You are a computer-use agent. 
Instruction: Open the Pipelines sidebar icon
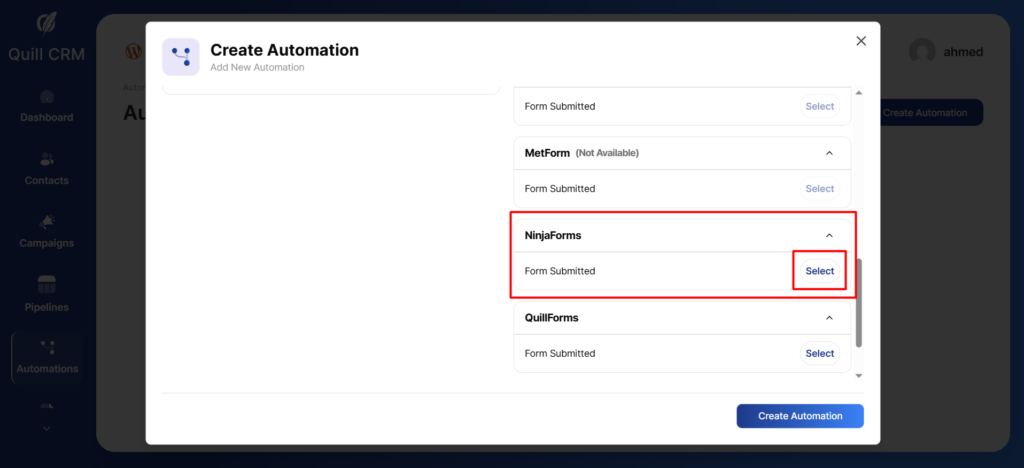point(46,285)
